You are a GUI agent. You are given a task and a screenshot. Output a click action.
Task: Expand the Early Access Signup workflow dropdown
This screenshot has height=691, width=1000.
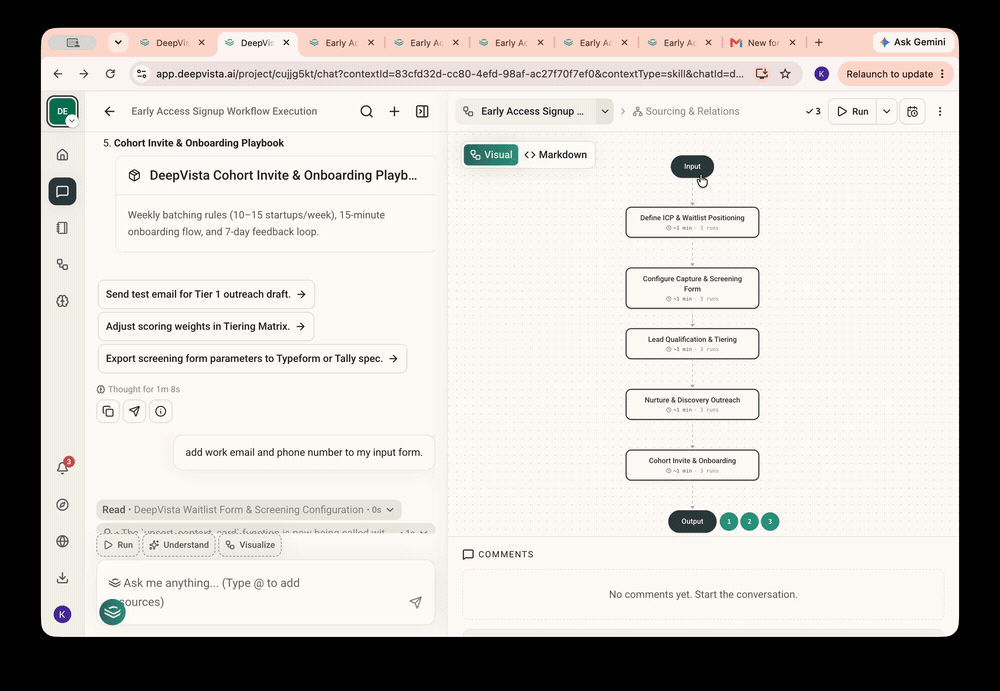pos(605,112)
